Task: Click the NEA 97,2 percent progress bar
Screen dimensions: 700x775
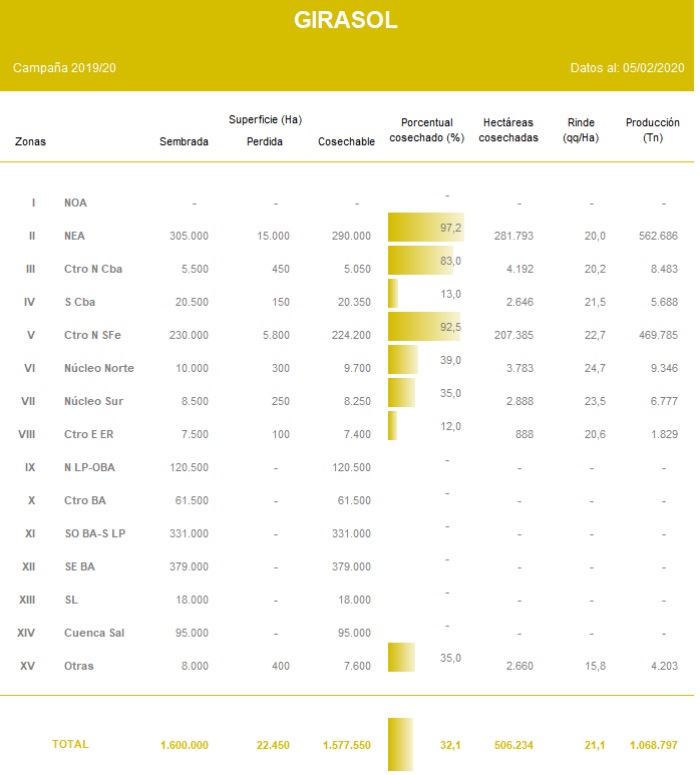Action: 425,228
